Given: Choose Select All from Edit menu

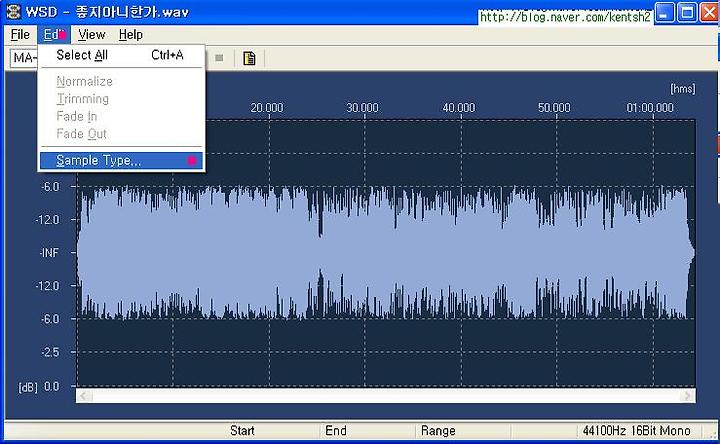Looking at the screenshot, I should pyautogui.click(x=121, y=55).
